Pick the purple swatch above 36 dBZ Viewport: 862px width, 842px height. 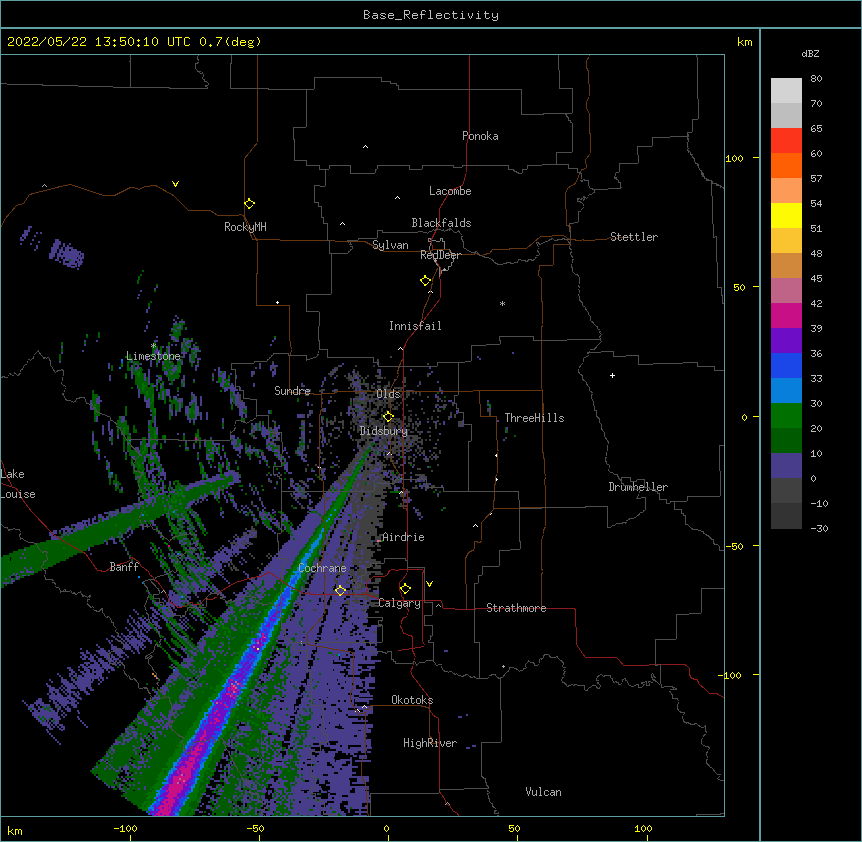tap(786, 340)
